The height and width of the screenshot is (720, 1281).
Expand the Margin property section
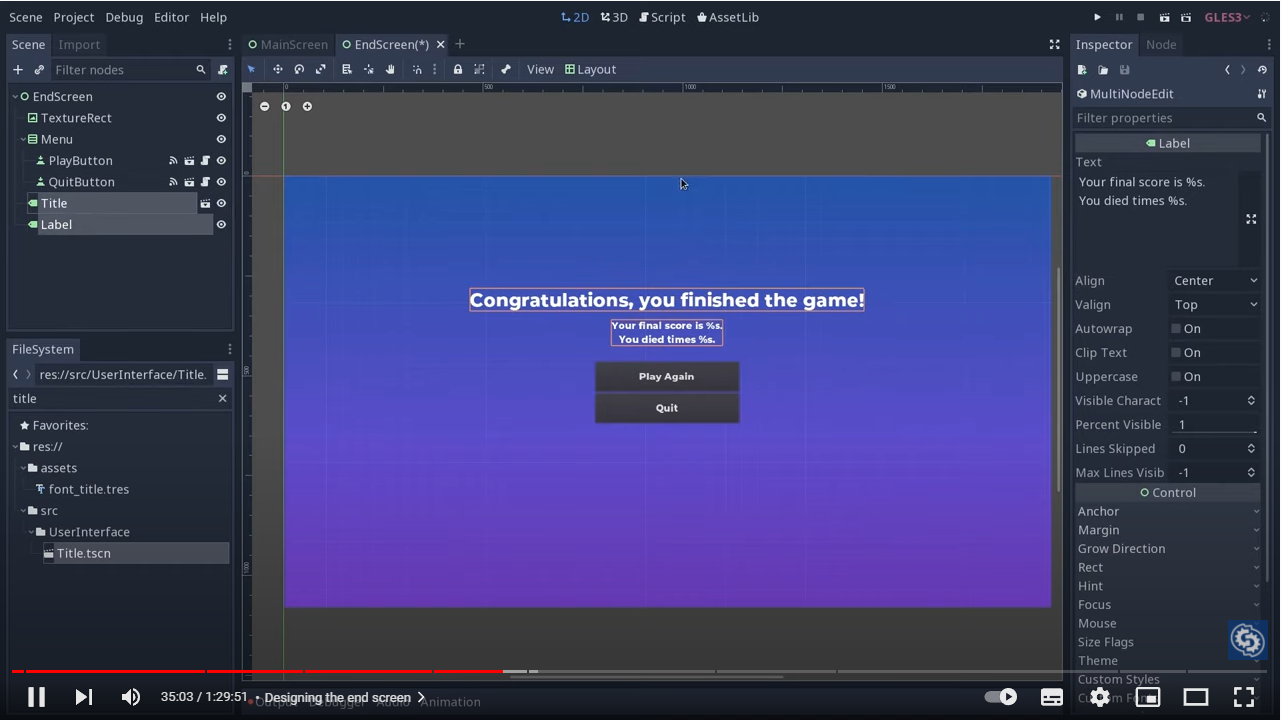tap(1168, 530)
